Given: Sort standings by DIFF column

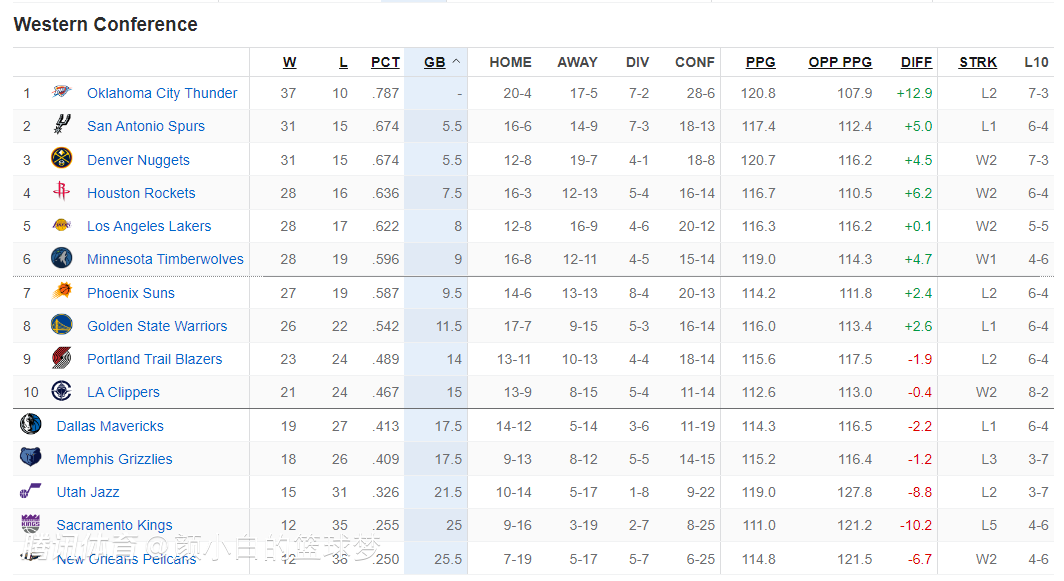Looking at the screenshot, I should (x=916, y=62).
